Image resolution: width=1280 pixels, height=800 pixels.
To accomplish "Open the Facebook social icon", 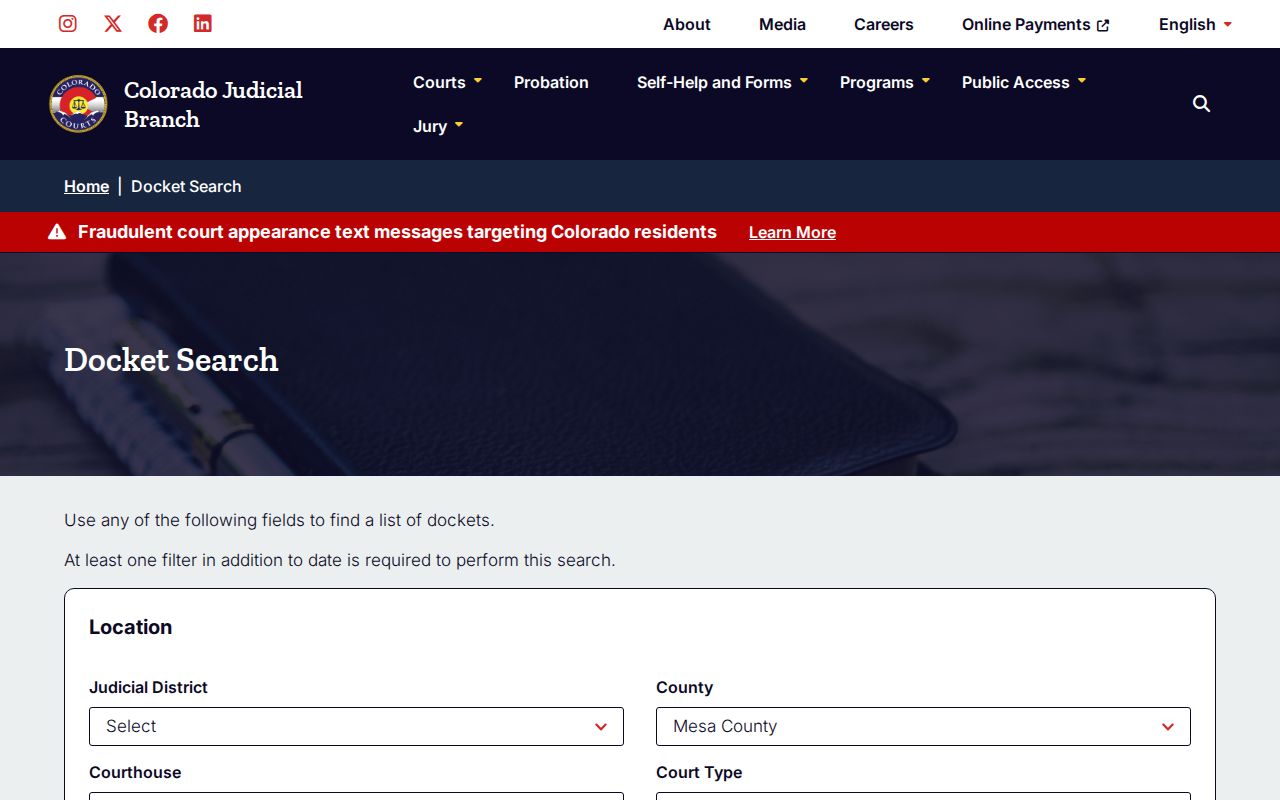I will tap(158, 23).
